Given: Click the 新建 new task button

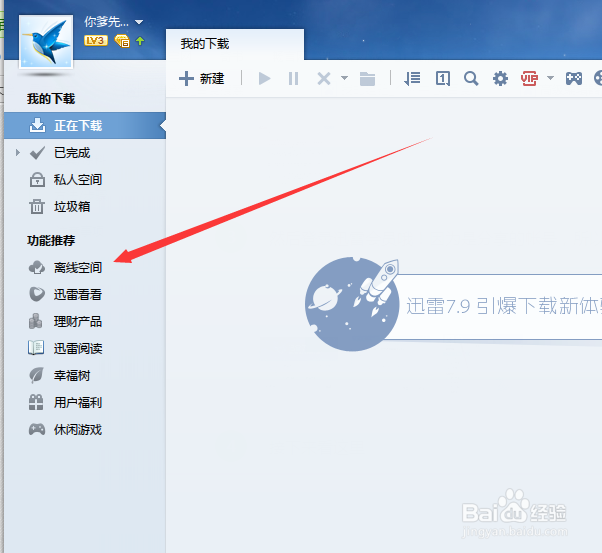Looking at the screenshot, I should [x=202, y=79].
